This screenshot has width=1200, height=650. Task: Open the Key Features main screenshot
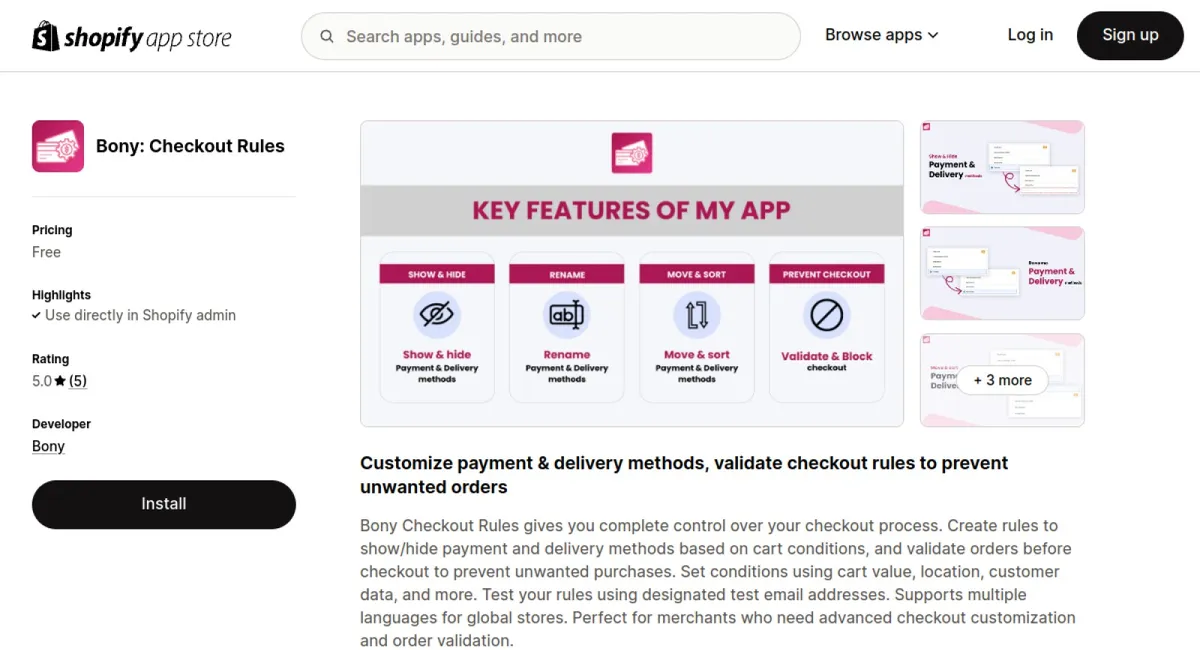coord(632,274)
